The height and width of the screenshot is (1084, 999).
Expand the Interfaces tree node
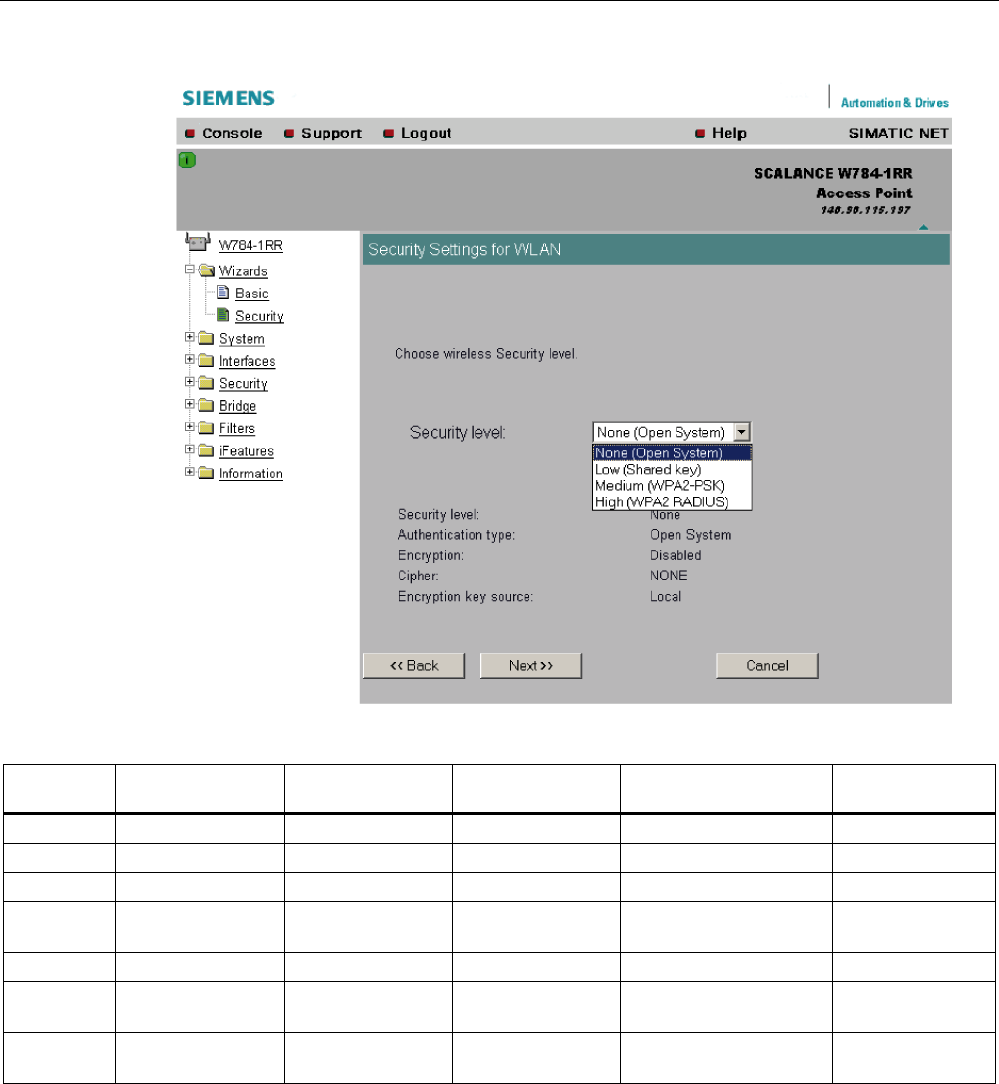[189, 359]
